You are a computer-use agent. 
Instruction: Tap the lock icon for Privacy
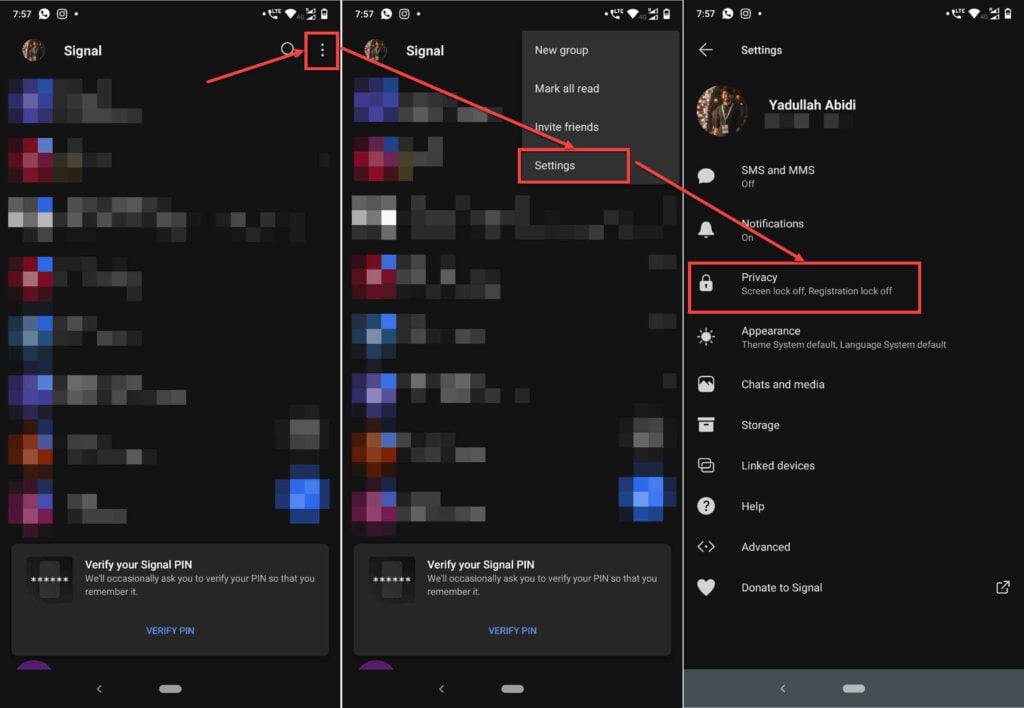pyautogui.click(x=706, y=283)
